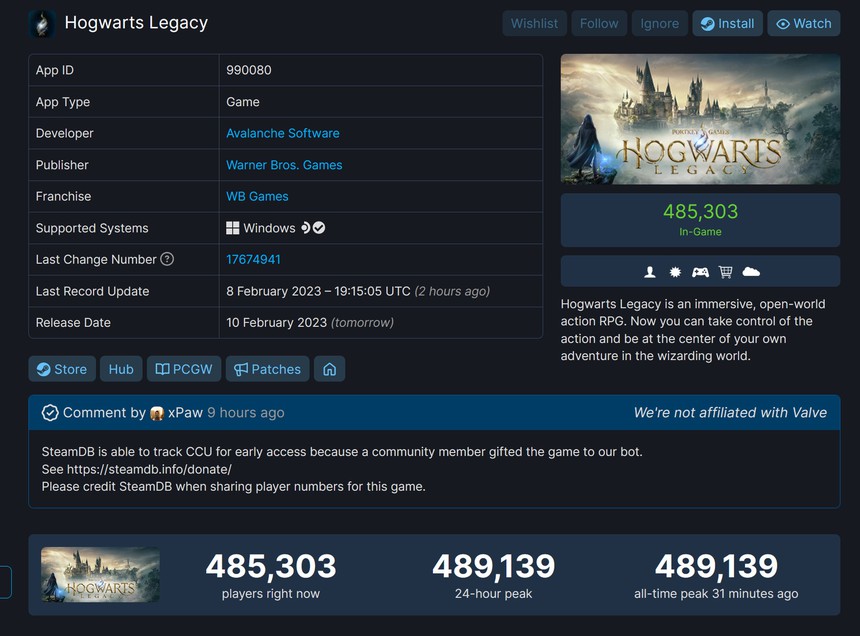Click the controller support gamepad icon
The width and height of the screenshot is (860, 636).
point(700,272)
